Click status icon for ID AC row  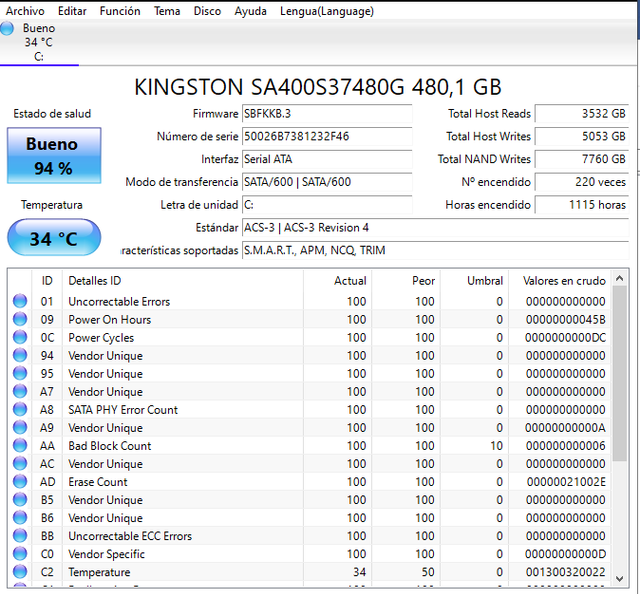point(20,463)
